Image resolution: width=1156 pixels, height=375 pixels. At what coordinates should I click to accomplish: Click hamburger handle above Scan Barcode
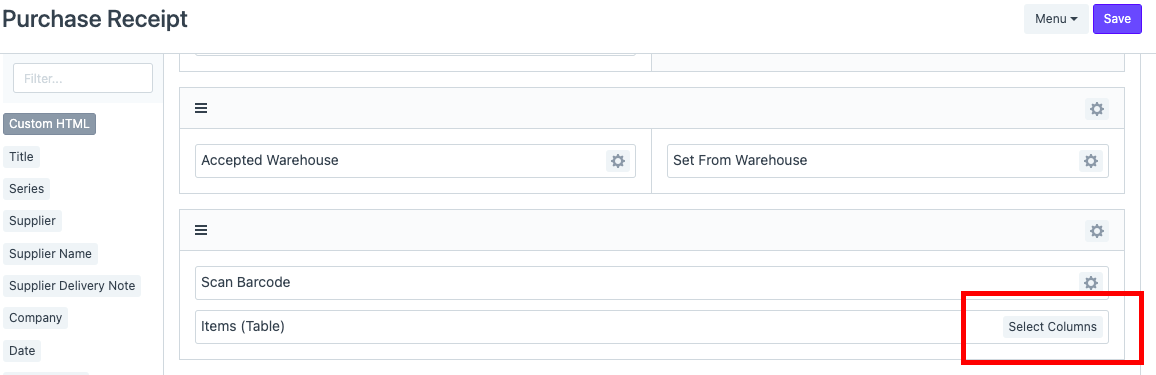(201, 230)
